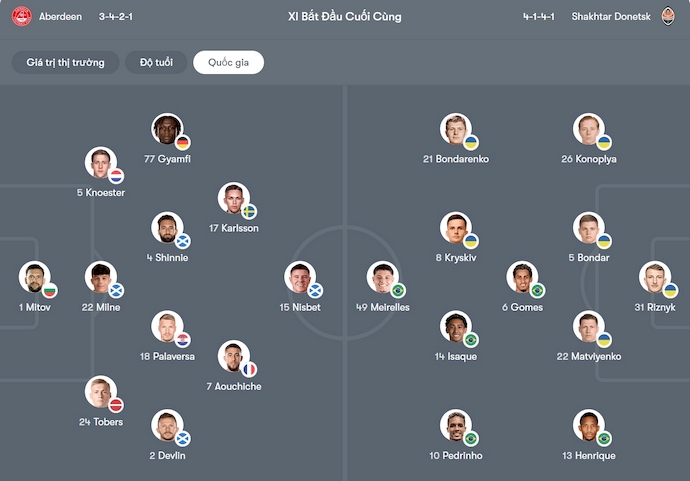690x481 pixels.
Task: Open Gyamfi's player photo
Action: tap(166, 129)
